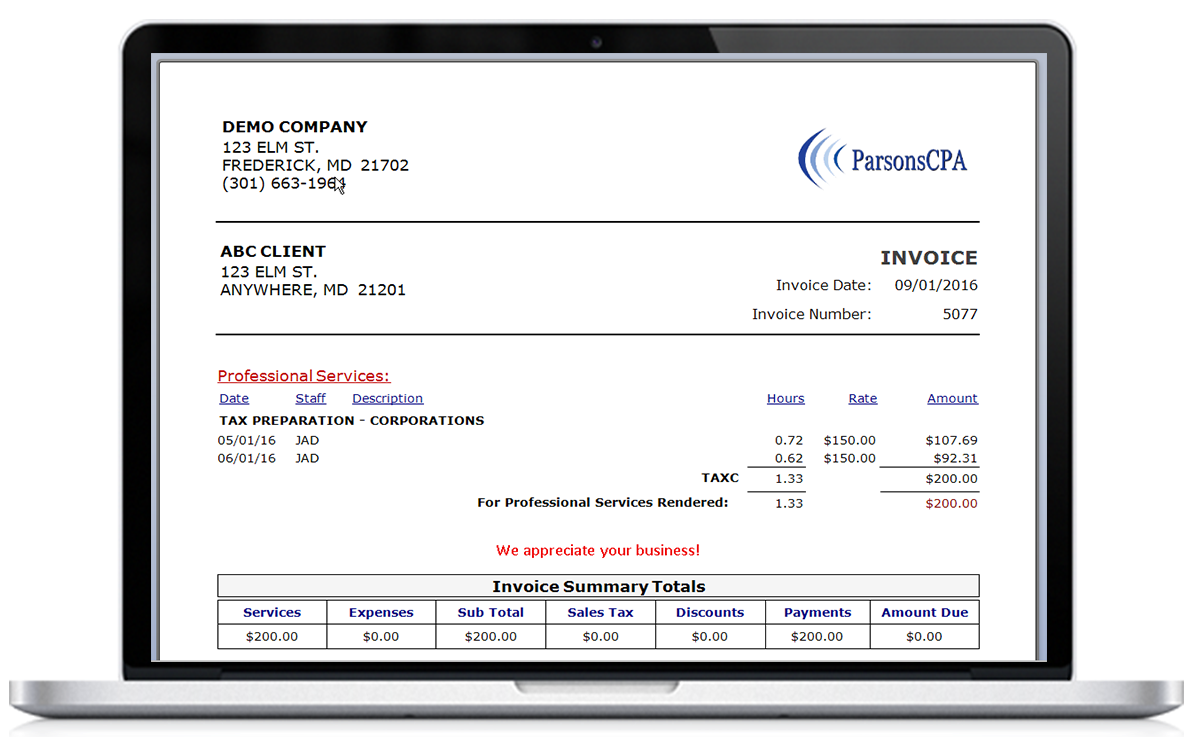The image size is (1196, 737).
Task: Click the INVOICE title
Action: [929, 258]
